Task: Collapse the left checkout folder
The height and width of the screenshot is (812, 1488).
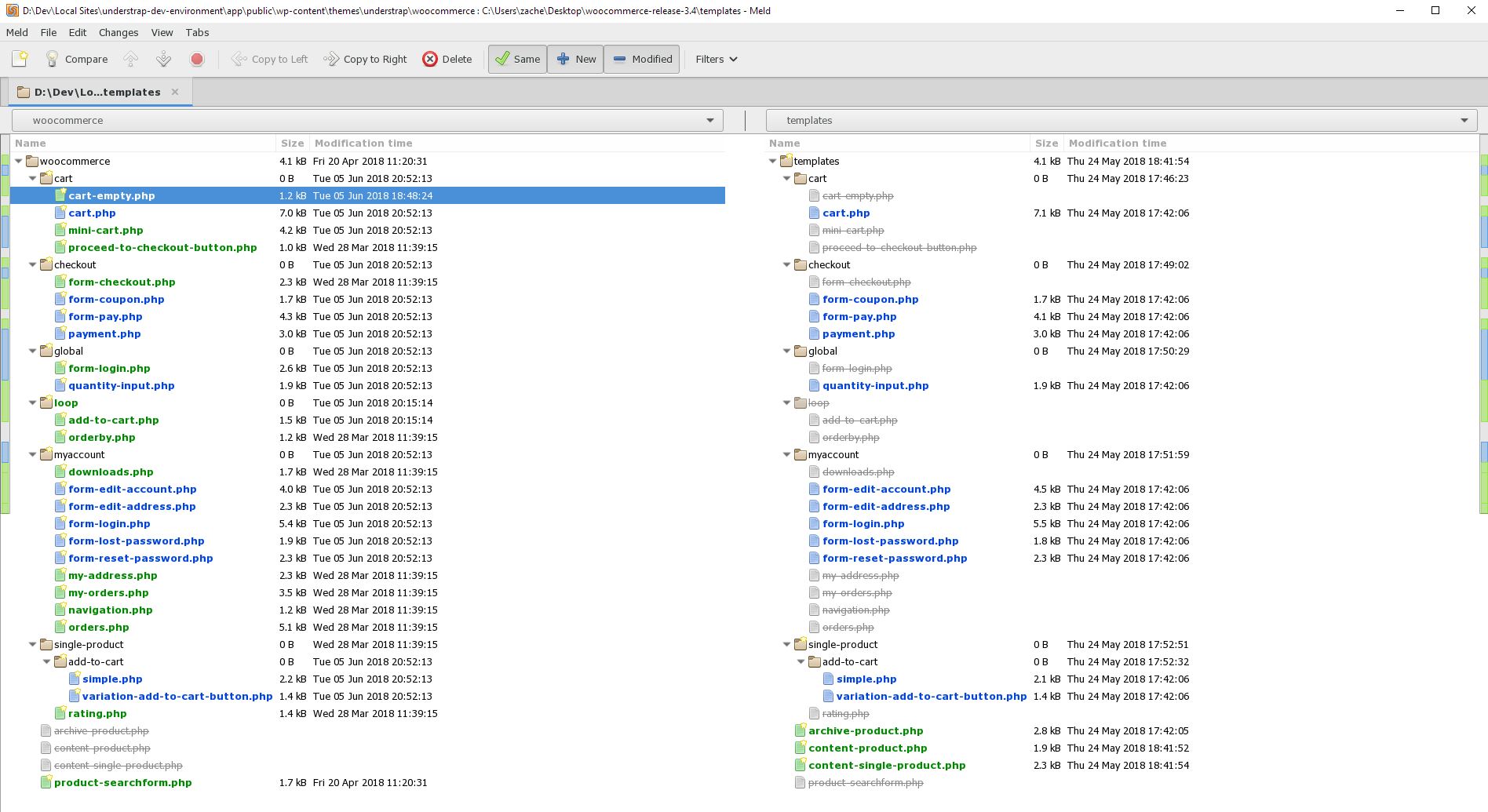Action: pyautogui.click(x=32, y=264)
